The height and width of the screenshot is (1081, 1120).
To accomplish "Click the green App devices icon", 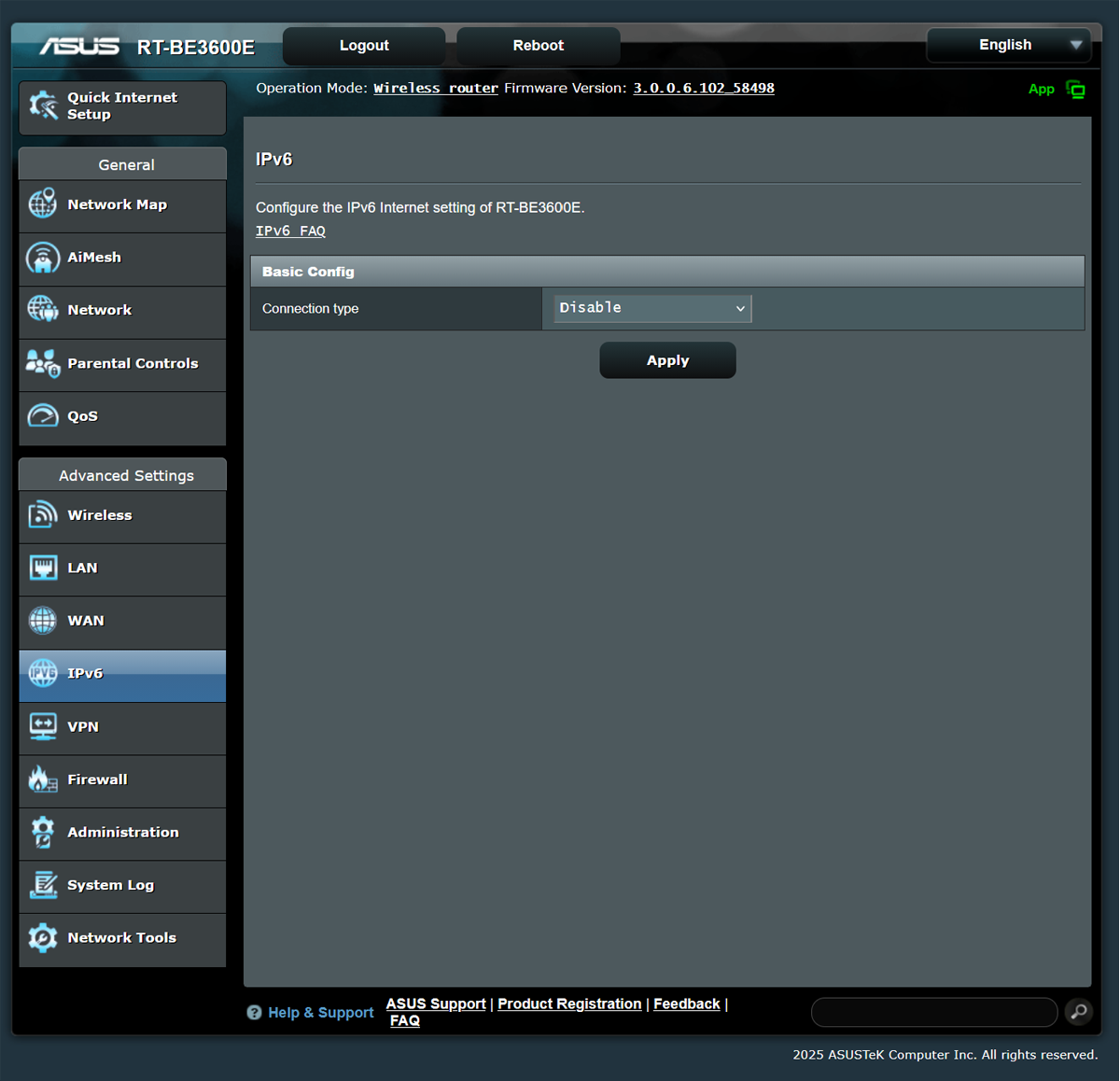I will 1075,90.
